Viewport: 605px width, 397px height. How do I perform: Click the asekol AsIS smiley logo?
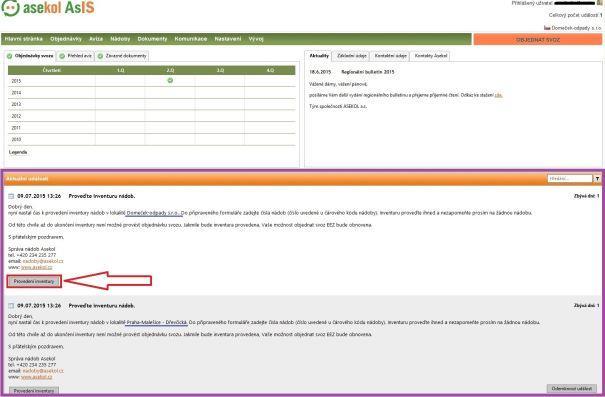[10, 7]
